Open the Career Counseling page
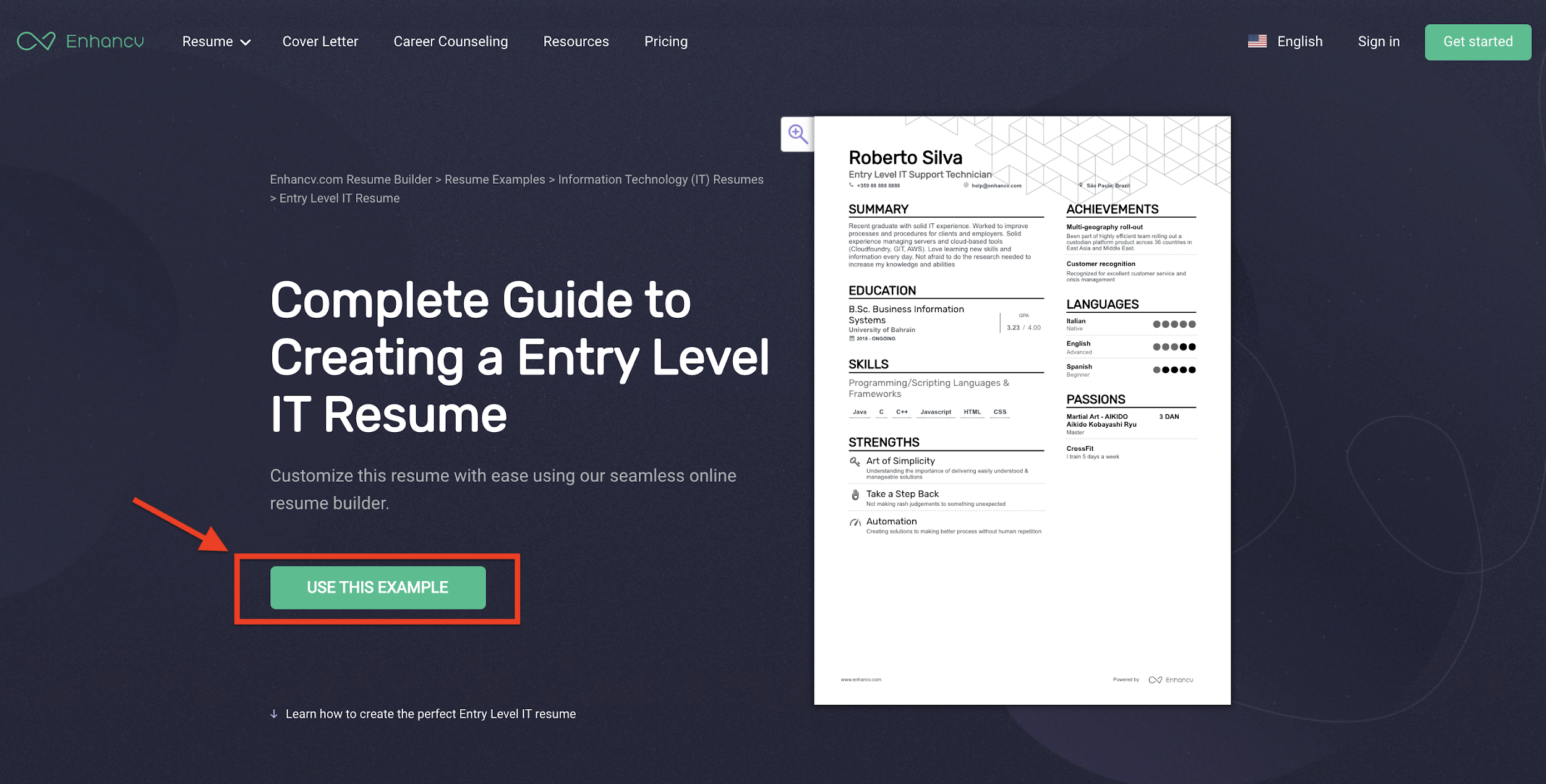The width and height of the screenshot is (1546, 784). pos(450,42)
